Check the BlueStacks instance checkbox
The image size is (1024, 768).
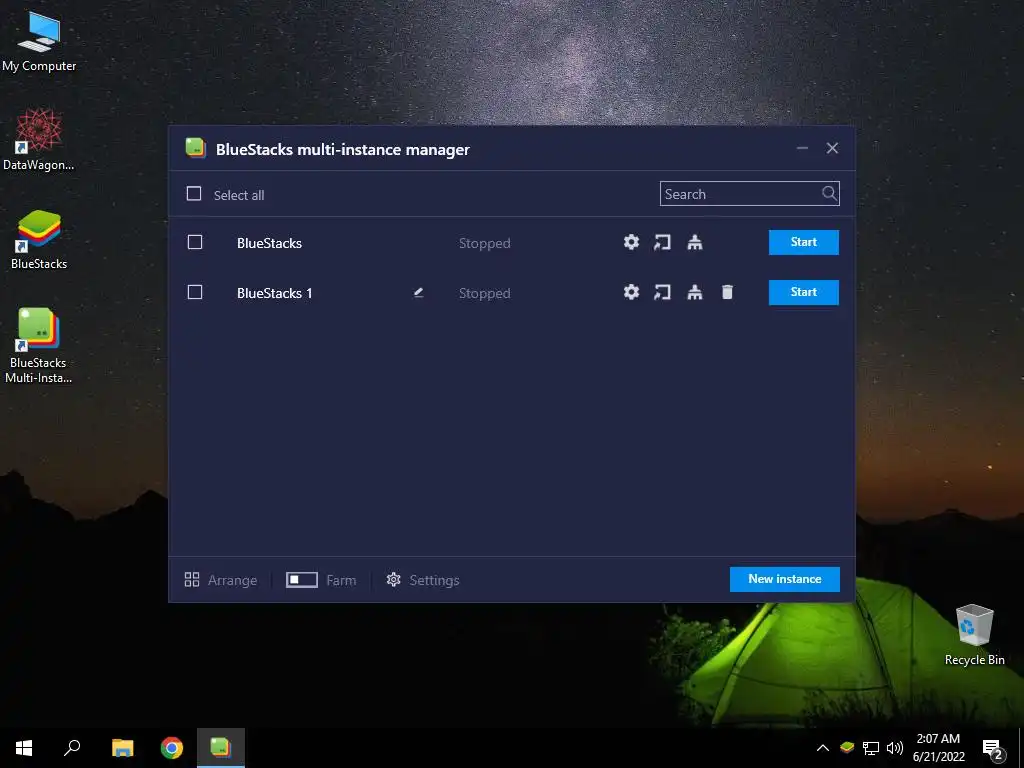[x=195, y=242]
